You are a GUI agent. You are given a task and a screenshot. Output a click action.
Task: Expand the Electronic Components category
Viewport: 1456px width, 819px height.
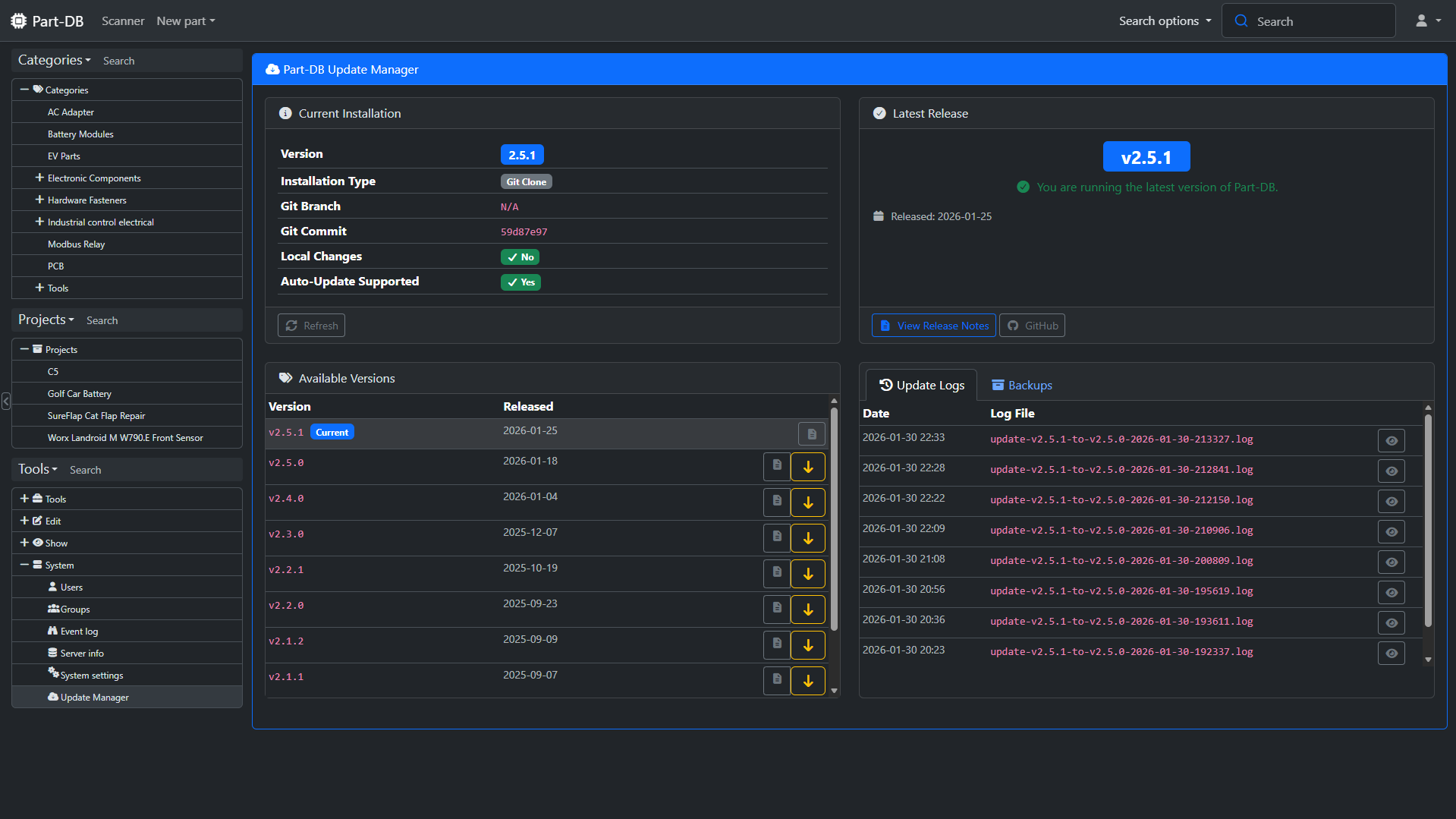pyautogui.click(x=39, y=178)
